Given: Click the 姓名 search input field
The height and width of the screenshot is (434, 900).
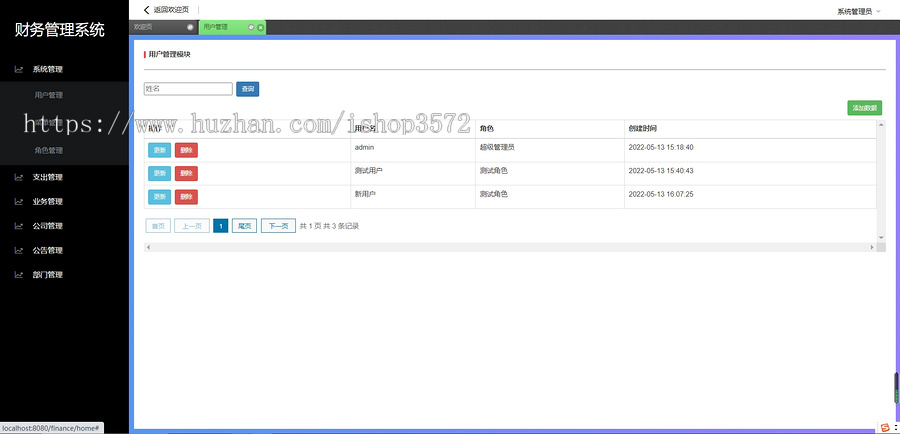Looking at the screenshot, I should pyautogui.click(x=188, y=89).
